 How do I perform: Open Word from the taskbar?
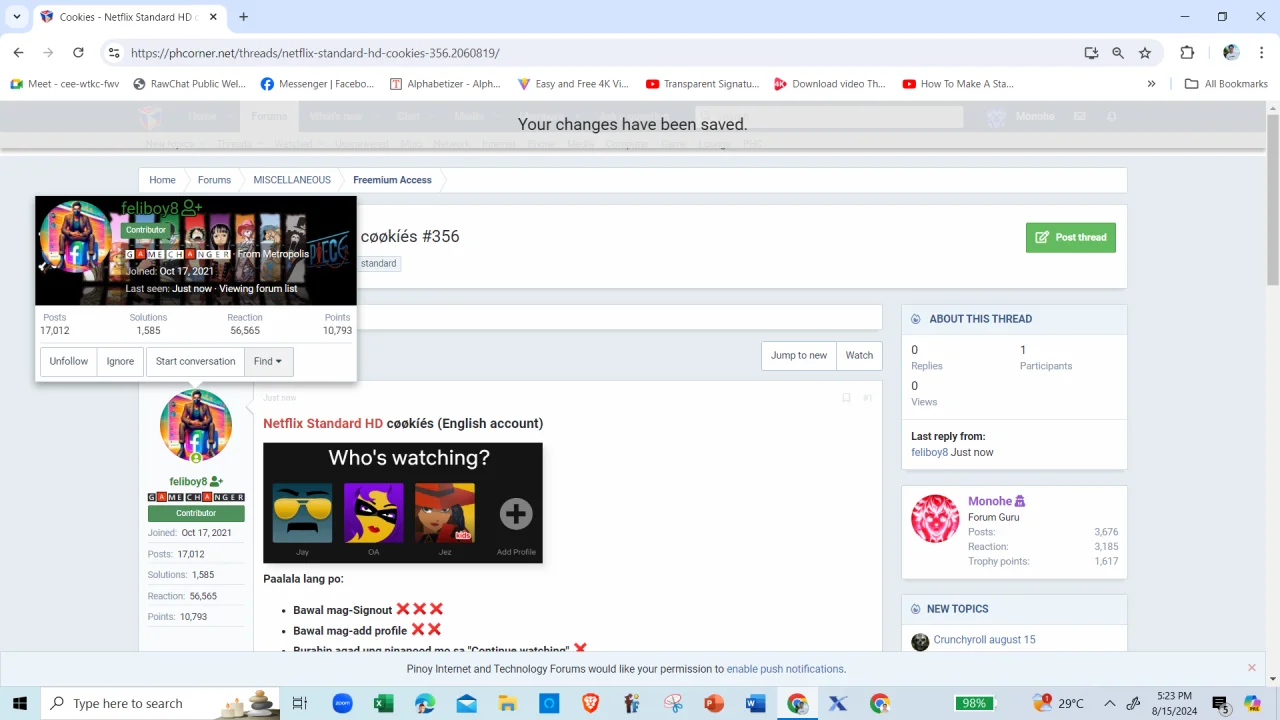[755, 704]
